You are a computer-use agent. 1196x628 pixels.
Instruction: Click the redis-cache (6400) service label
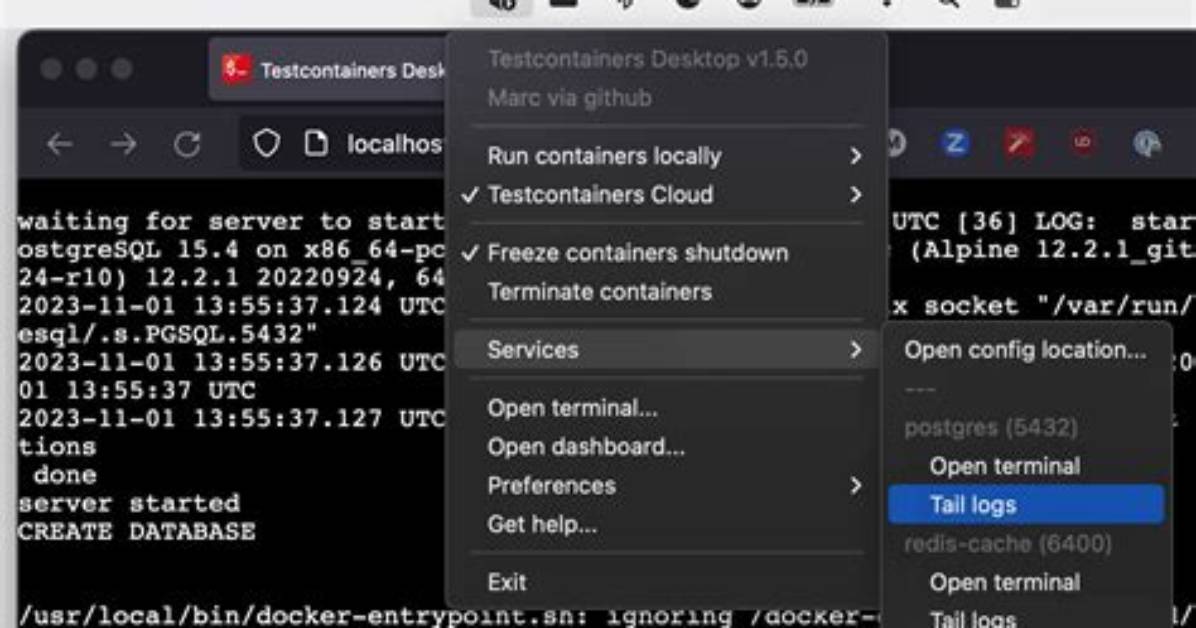click(x=1008, y=543)
